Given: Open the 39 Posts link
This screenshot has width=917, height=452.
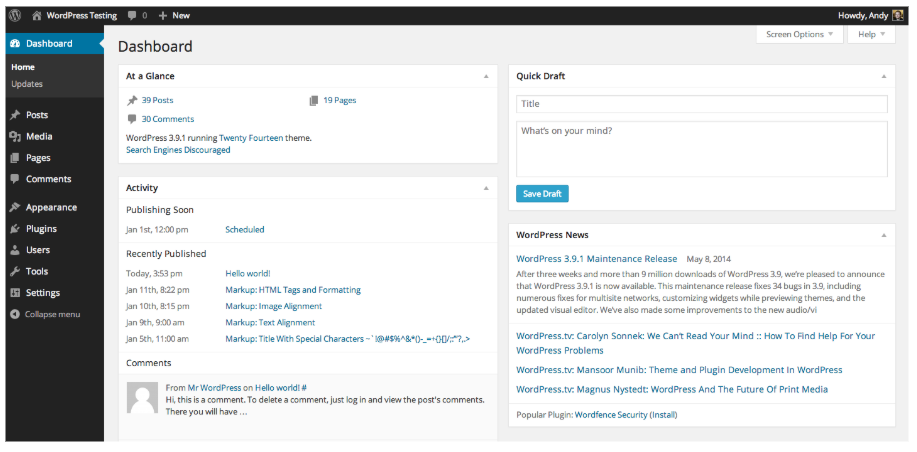Looking at the screenshot, I should [x=157, y=101].
